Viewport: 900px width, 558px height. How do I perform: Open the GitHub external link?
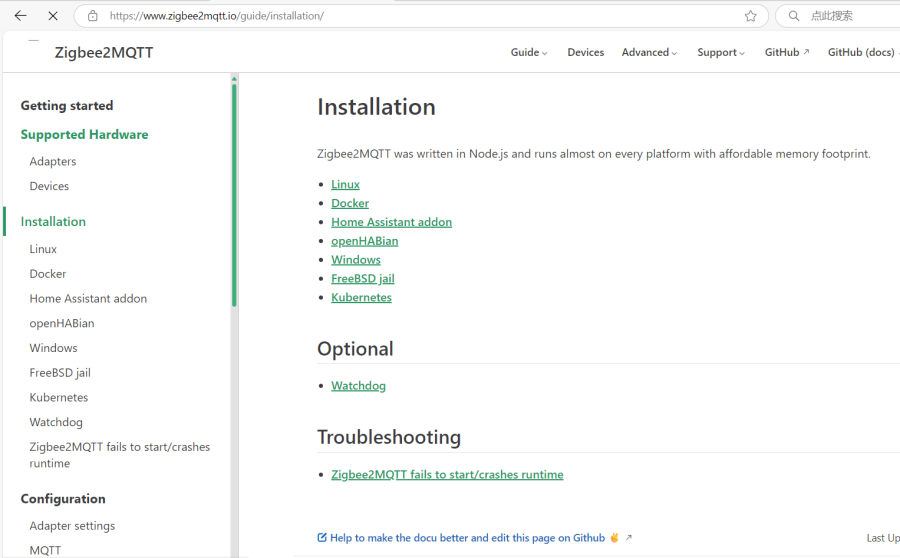pyautogui.click(x=787, y=52)
